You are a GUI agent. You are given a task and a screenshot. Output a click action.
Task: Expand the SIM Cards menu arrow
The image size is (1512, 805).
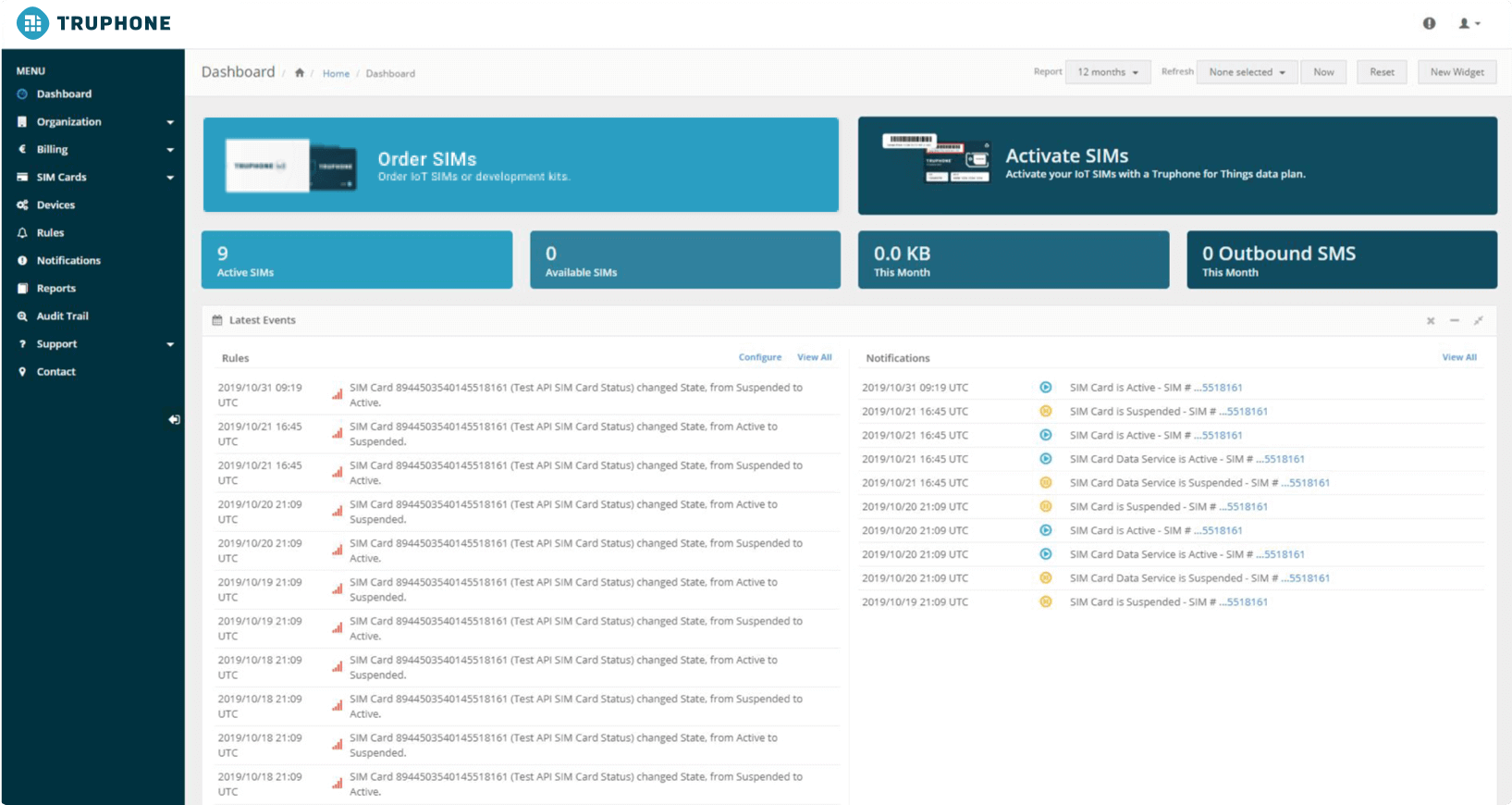(170, 178)
